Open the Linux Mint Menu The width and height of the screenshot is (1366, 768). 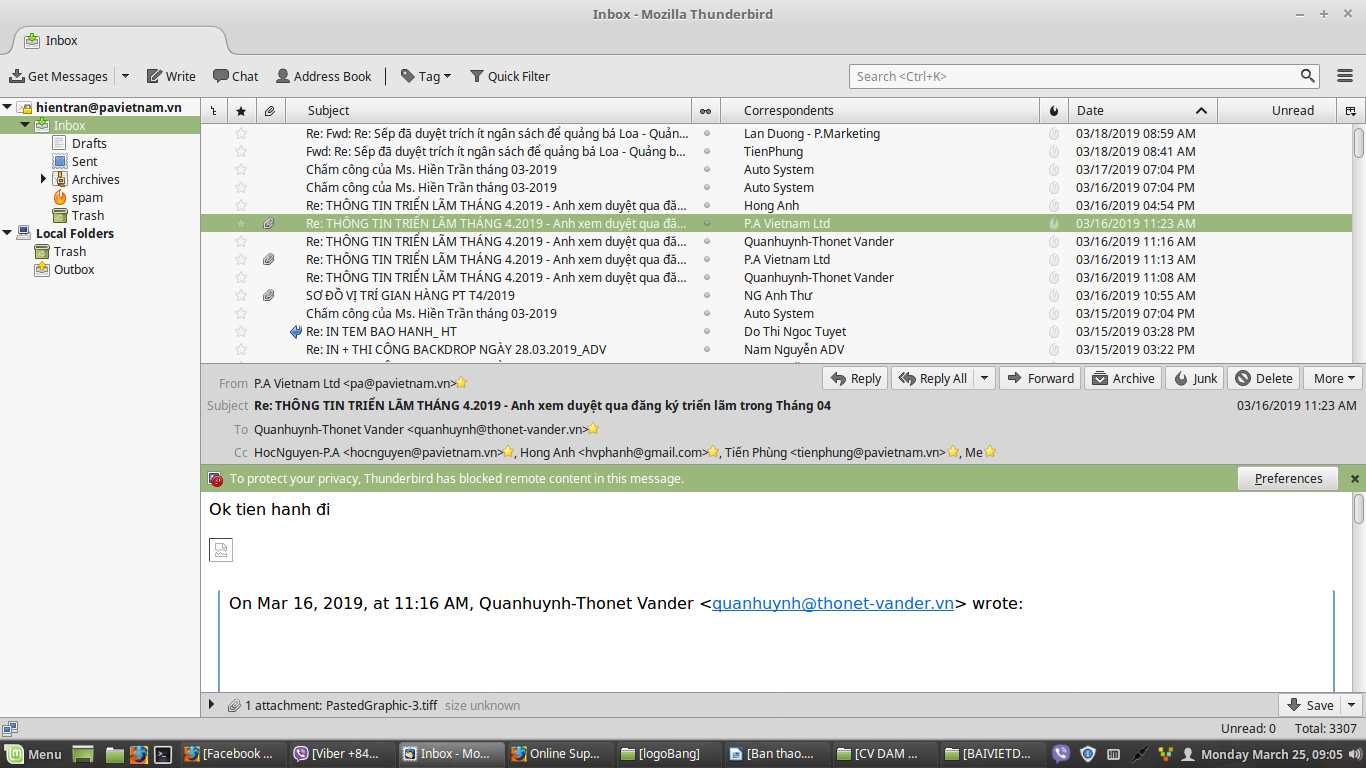tap(33, 754)
